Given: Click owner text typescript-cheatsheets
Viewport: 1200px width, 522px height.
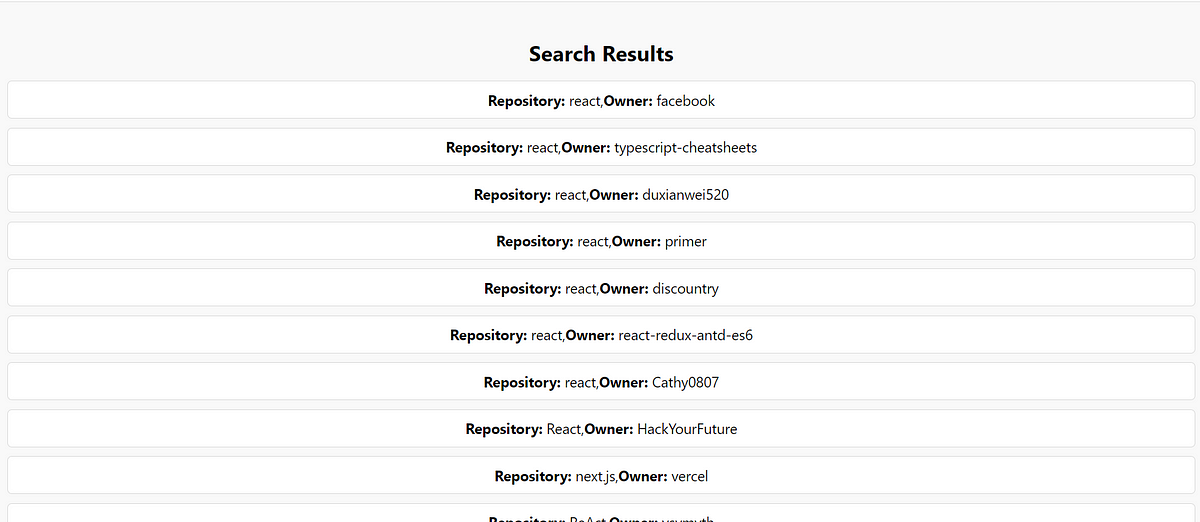Looking at the screenshot, I should click(686, 148).
